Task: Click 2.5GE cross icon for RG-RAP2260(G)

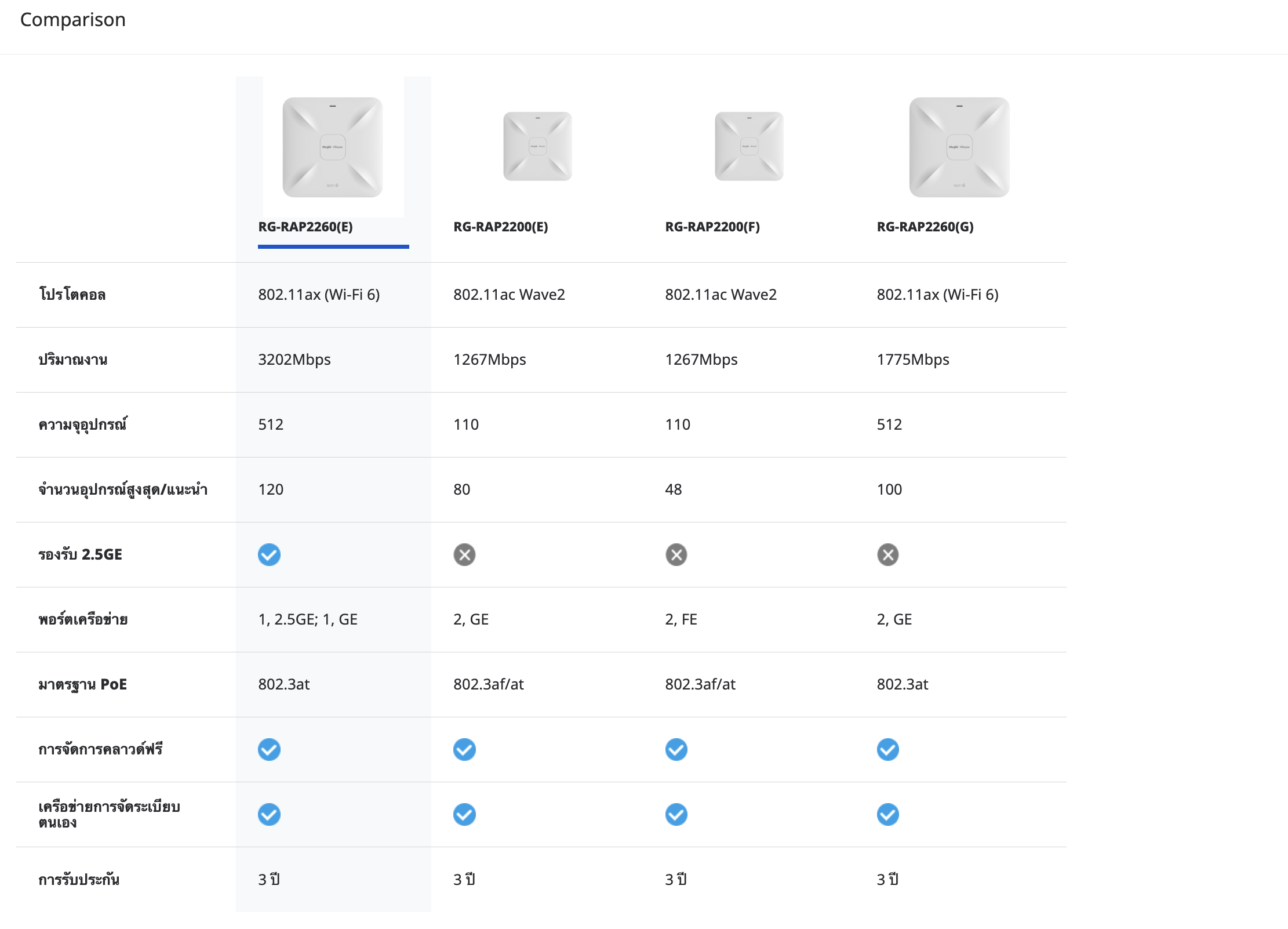Action: pyautogui.click(x=887, y=554)
